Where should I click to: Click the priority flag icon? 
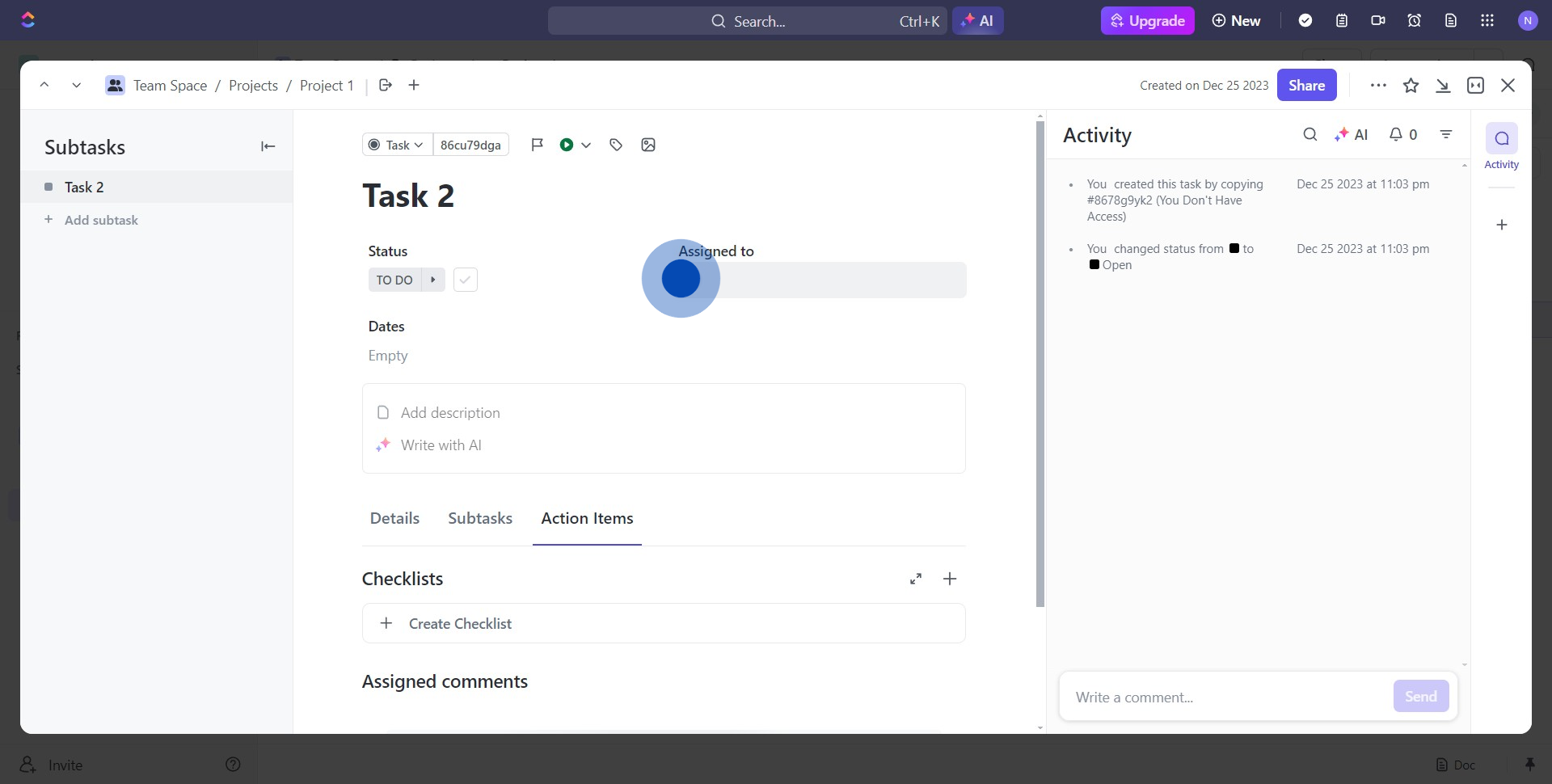pos(537,145)
